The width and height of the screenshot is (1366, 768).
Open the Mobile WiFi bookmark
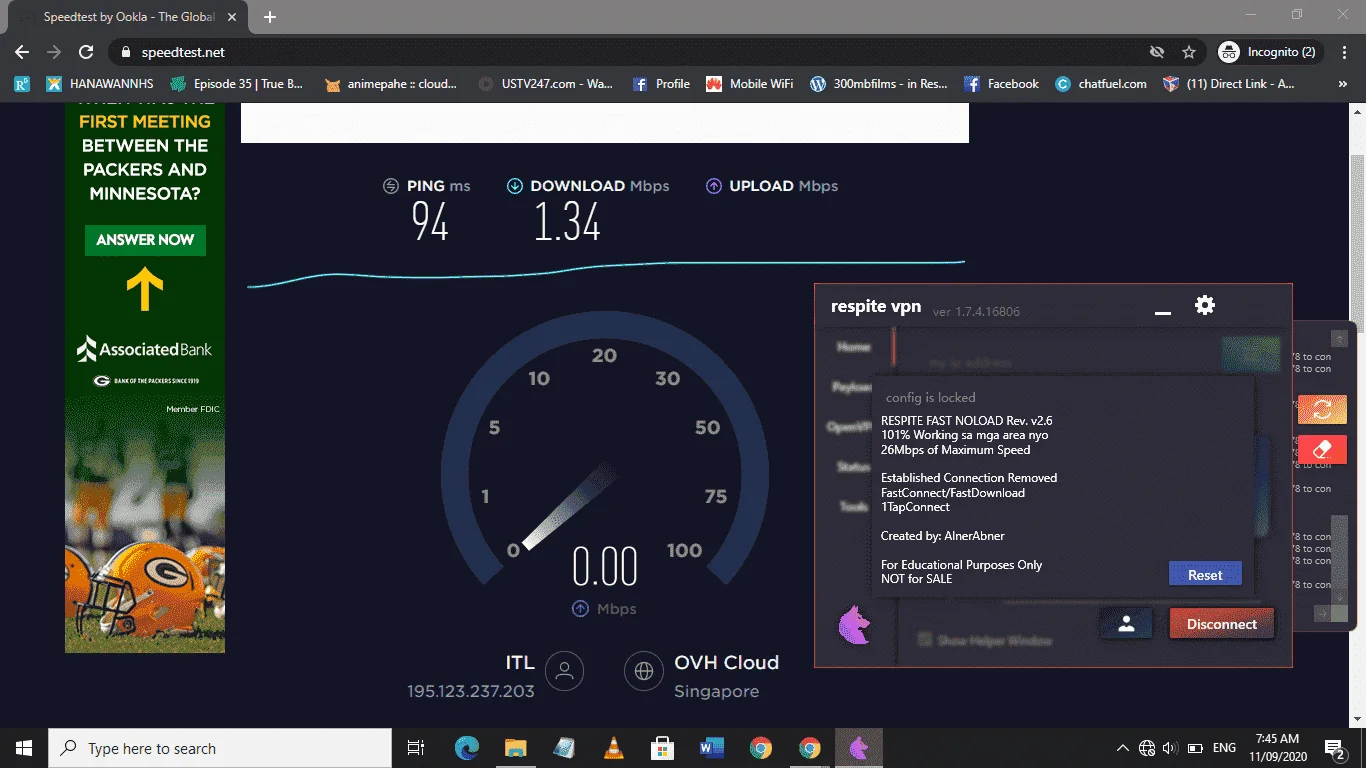coord(750,84)
